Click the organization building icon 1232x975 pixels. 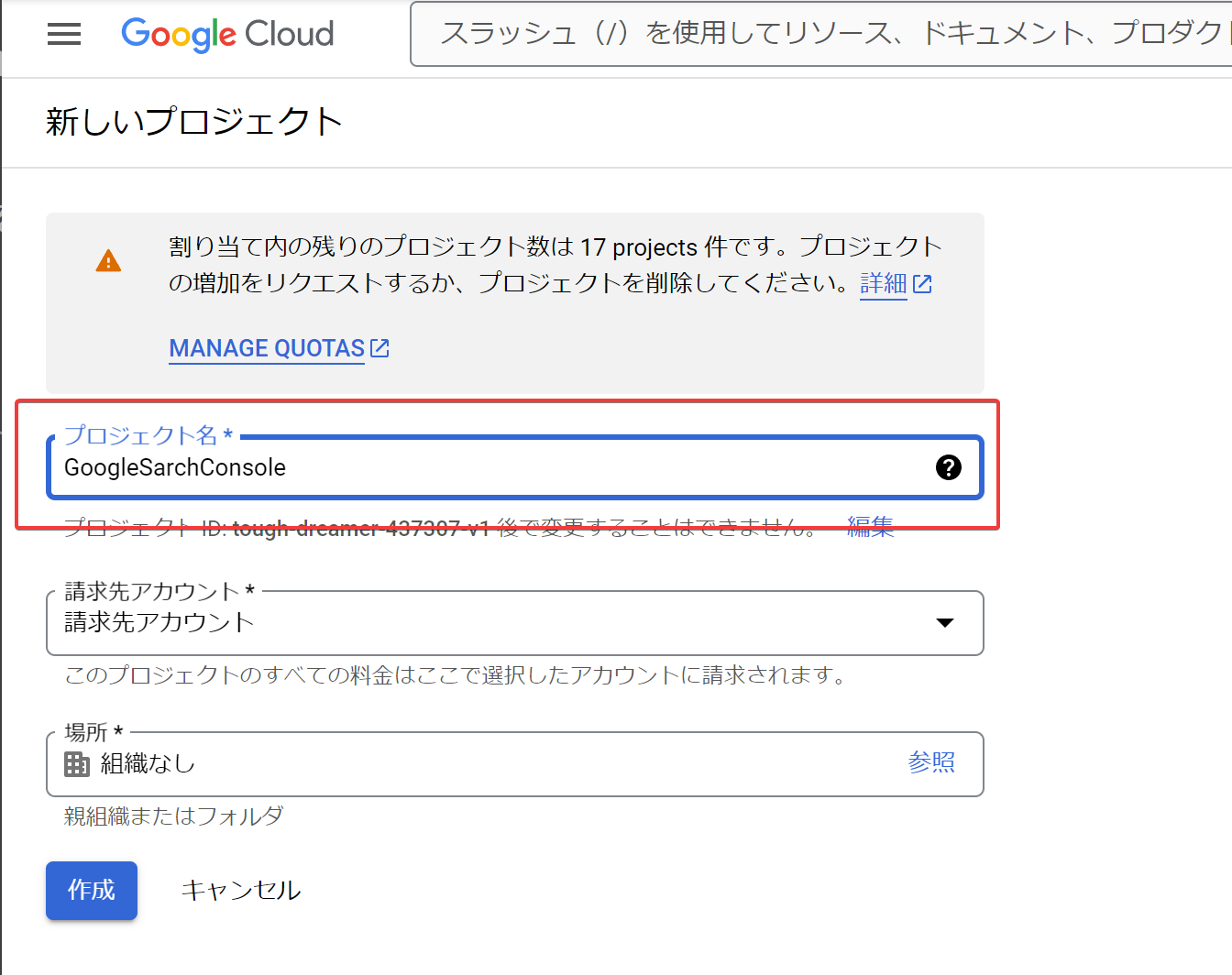tap(77, 763)
